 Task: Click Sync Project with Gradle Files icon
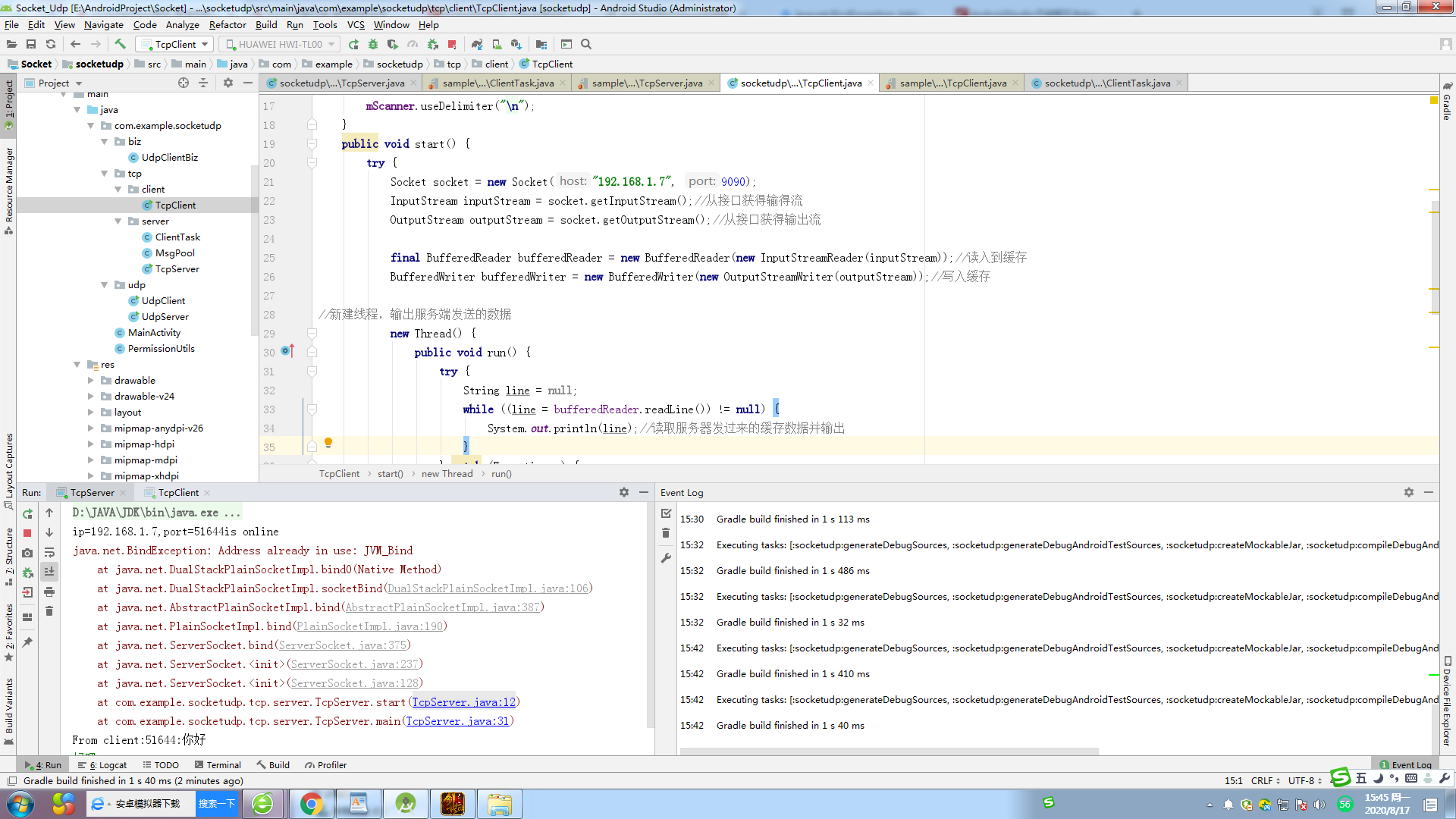coord(477,44)
